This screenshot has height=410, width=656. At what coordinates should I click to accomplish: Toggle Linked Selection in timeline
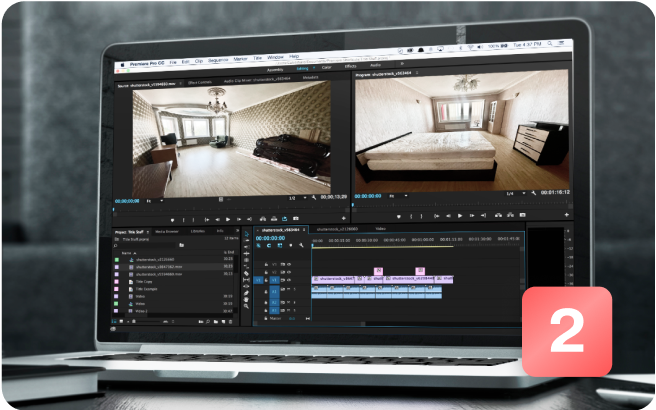pyautogui.click(x=279, y=246)
